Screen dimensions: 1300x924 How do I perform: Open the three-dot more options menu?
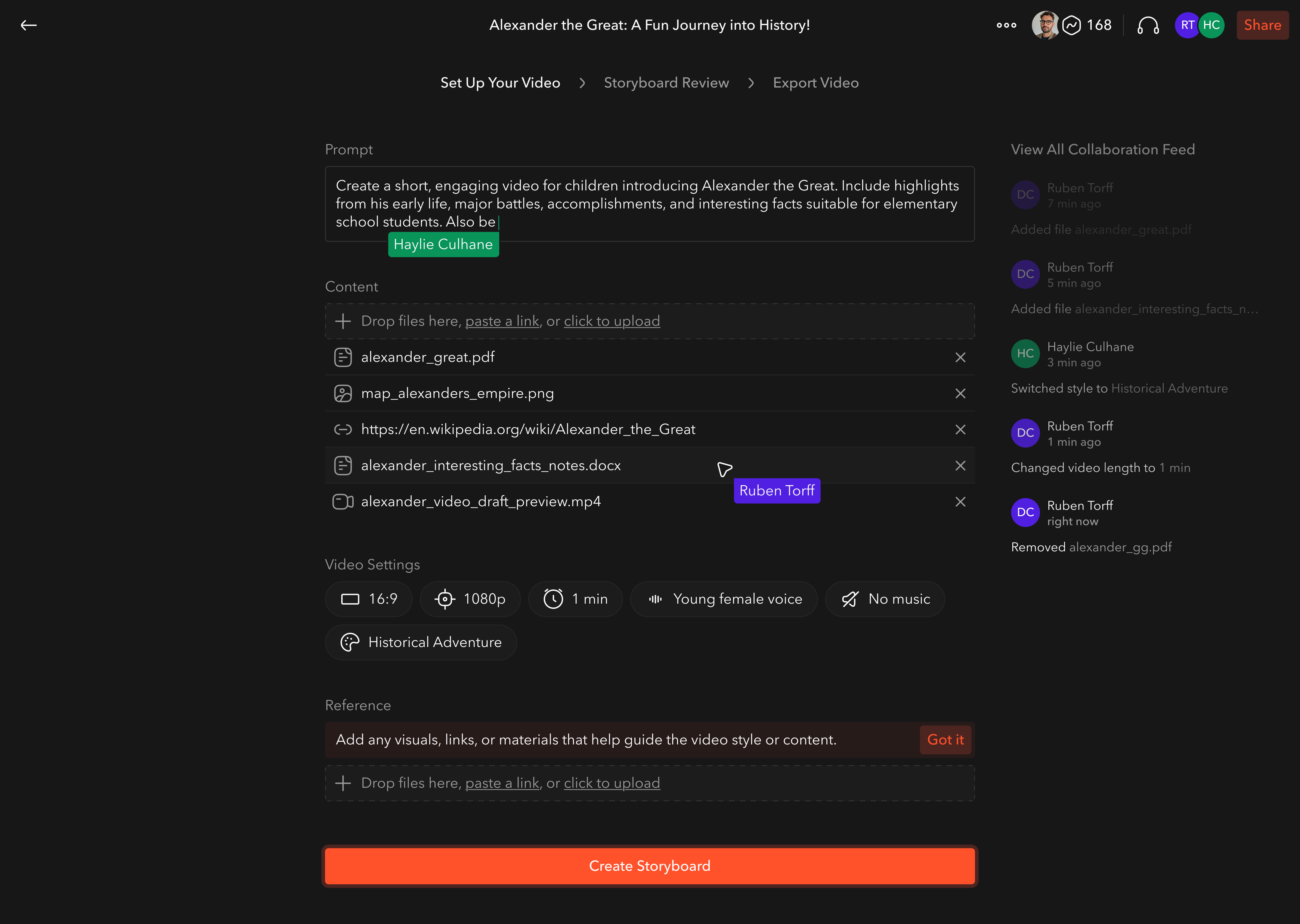click(x=1006, y=25)
